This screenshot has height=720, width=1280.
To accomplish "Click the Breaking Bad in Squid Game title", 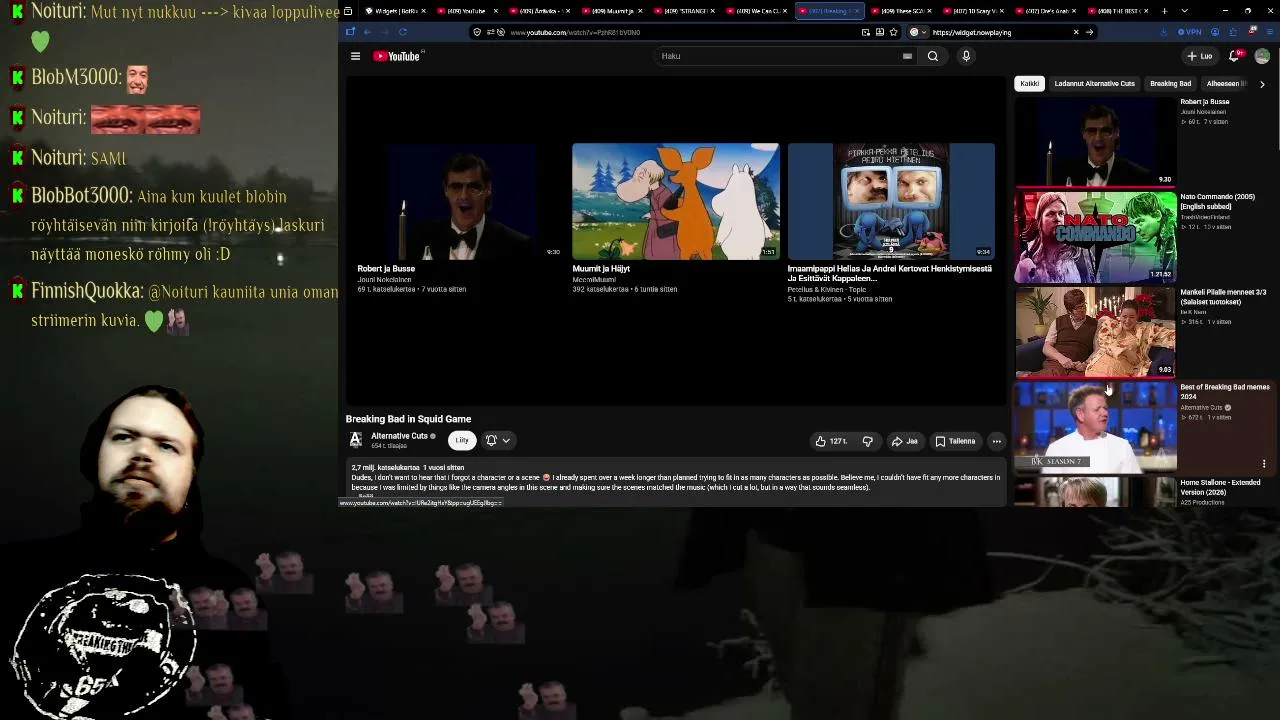I will pos(408,419).
